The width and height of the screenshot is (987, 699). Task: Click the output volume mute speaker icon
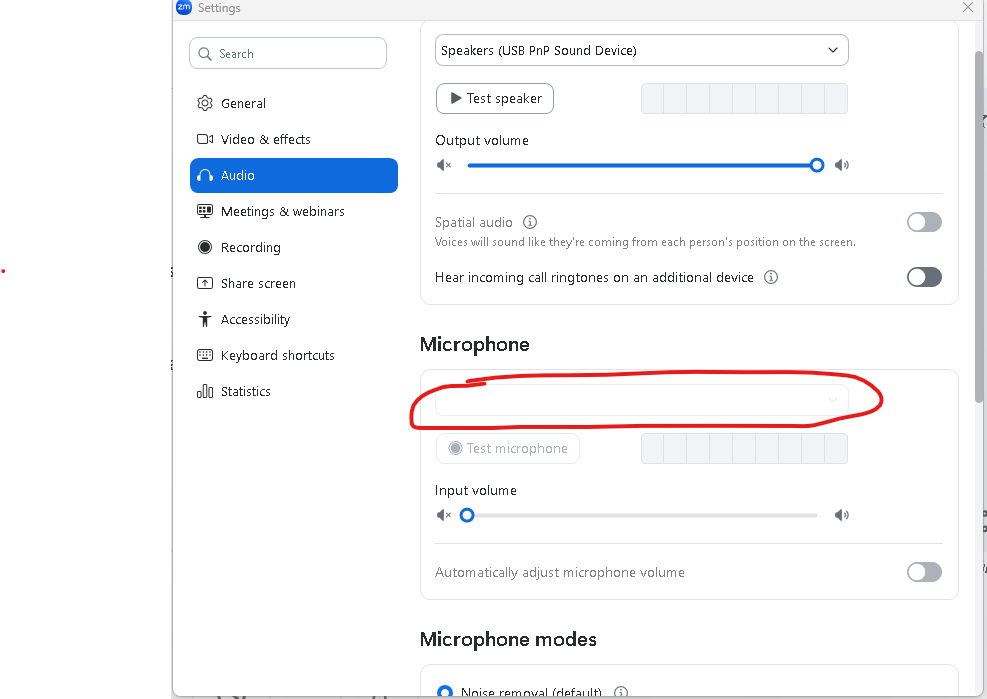[x=444, y=165]
